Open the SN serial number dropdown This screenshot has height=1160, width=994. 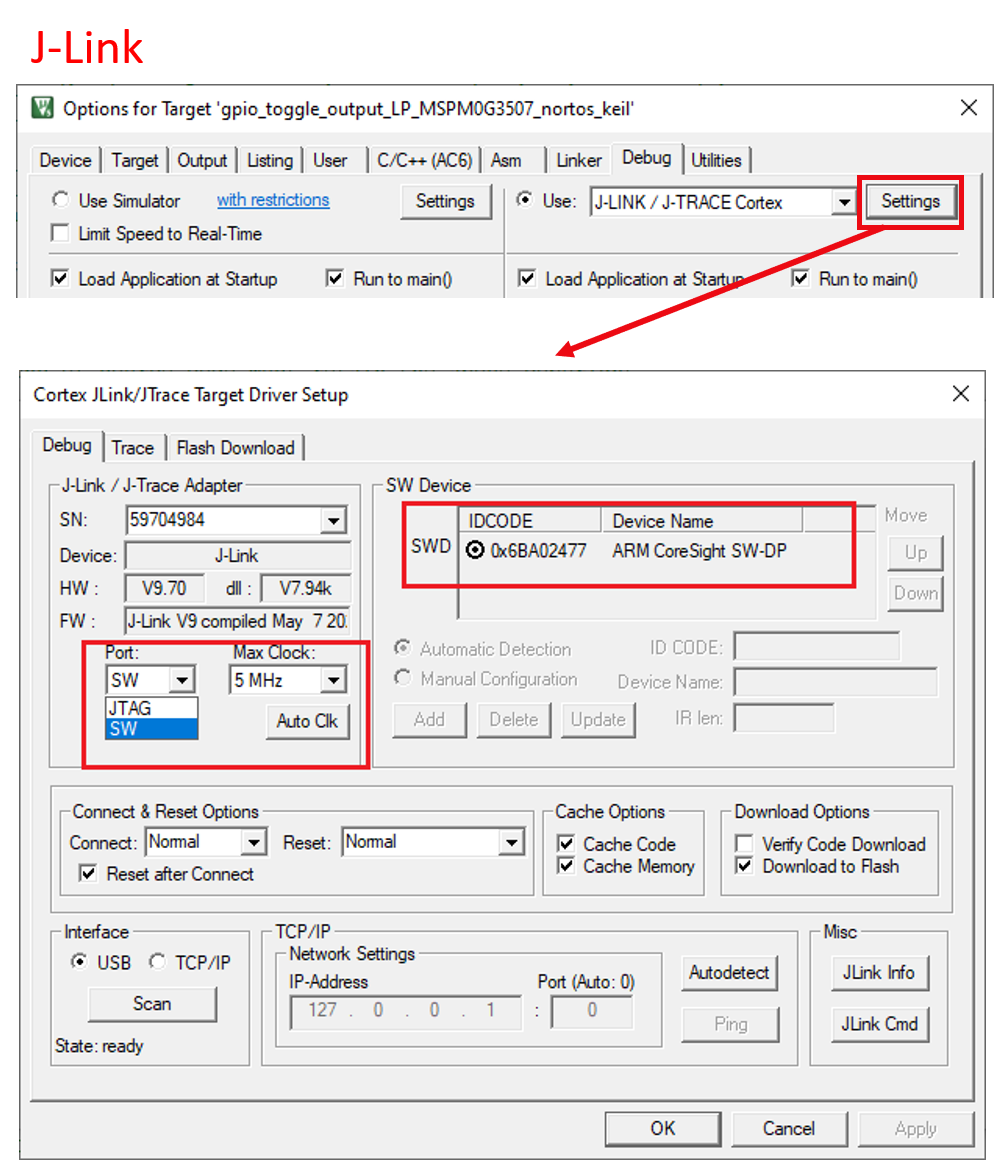pos(333,520)
